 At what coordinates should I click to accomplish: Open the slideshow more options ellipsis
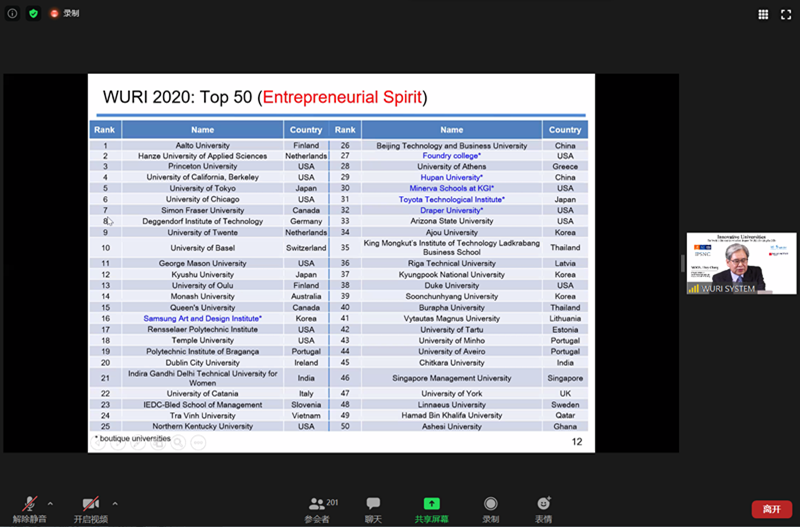pos(198,441)
